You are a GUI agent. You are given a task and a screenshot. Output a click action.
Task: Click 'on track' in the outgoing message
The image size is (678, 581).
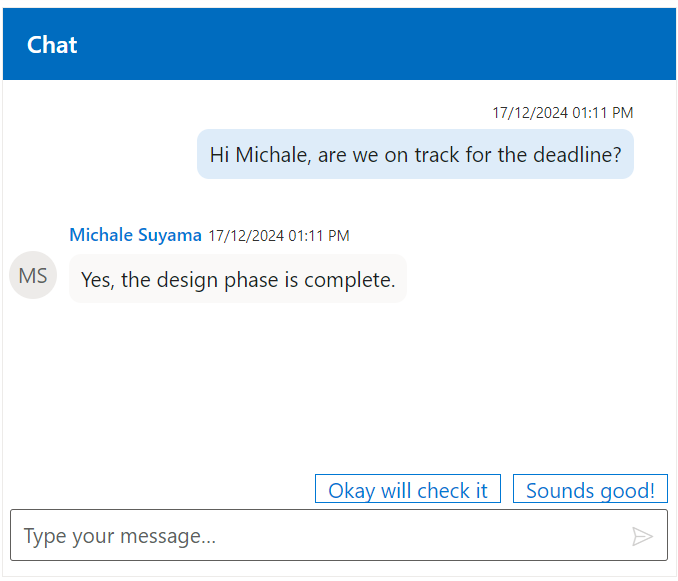tap(421, 155)
